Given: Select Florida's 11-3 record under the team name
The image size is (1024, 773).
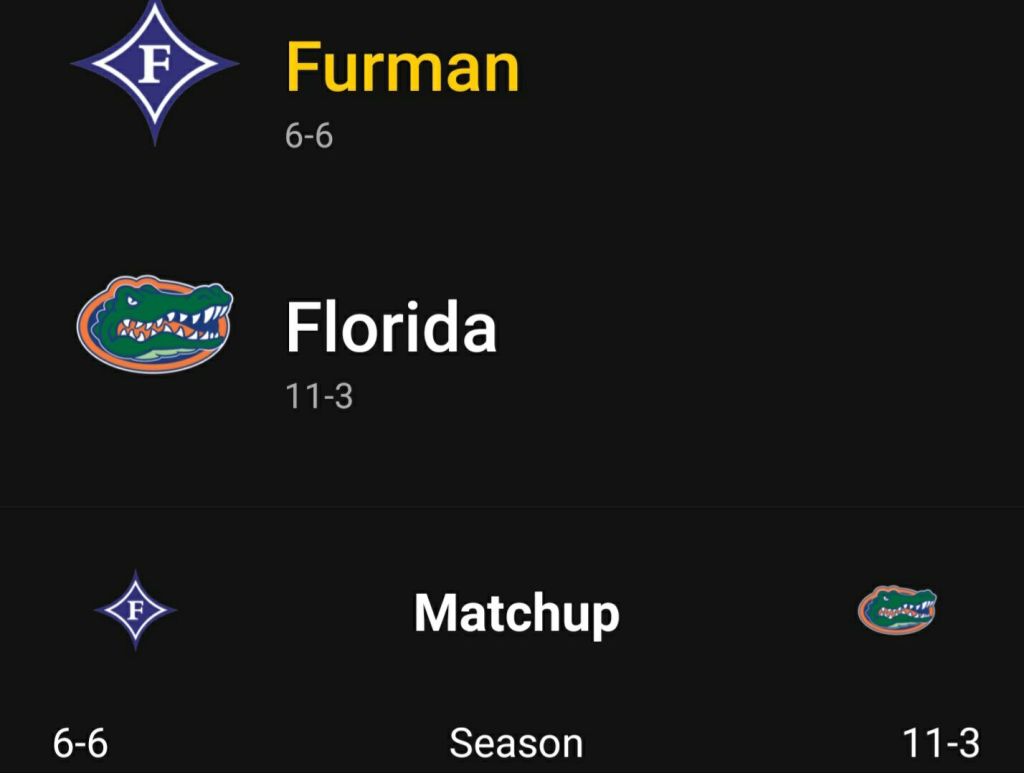Looking at the screenshot, I should [x=319, y=397].
